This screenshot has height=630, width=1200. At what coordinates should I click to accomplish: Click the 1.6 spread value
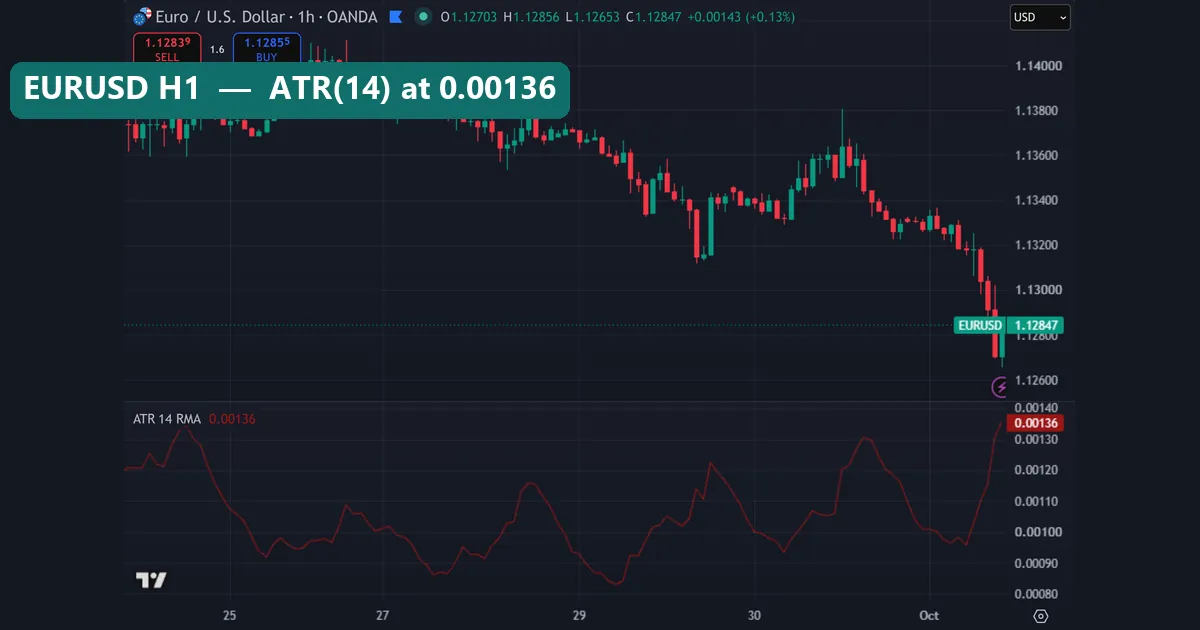coord(217,49)
